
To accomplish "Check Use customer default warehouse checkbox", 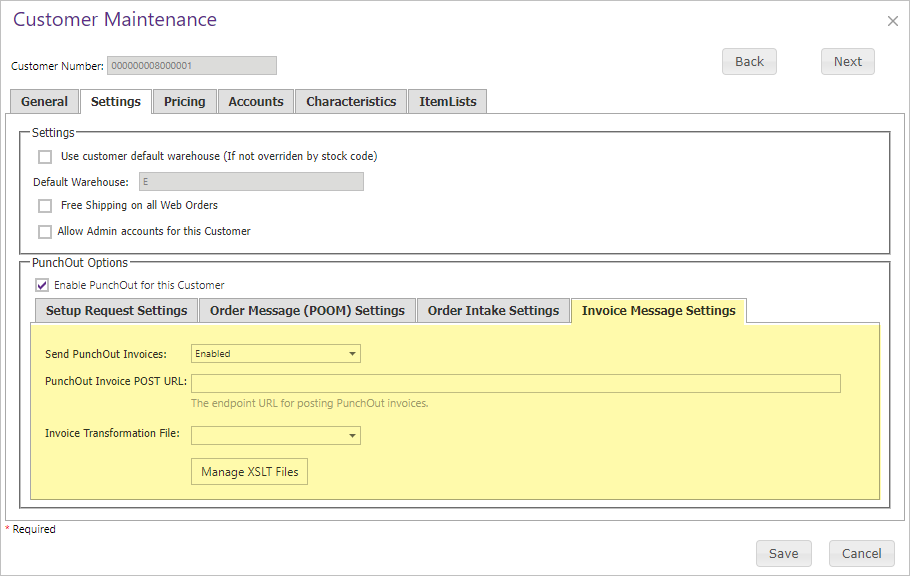I will [45, 157].
